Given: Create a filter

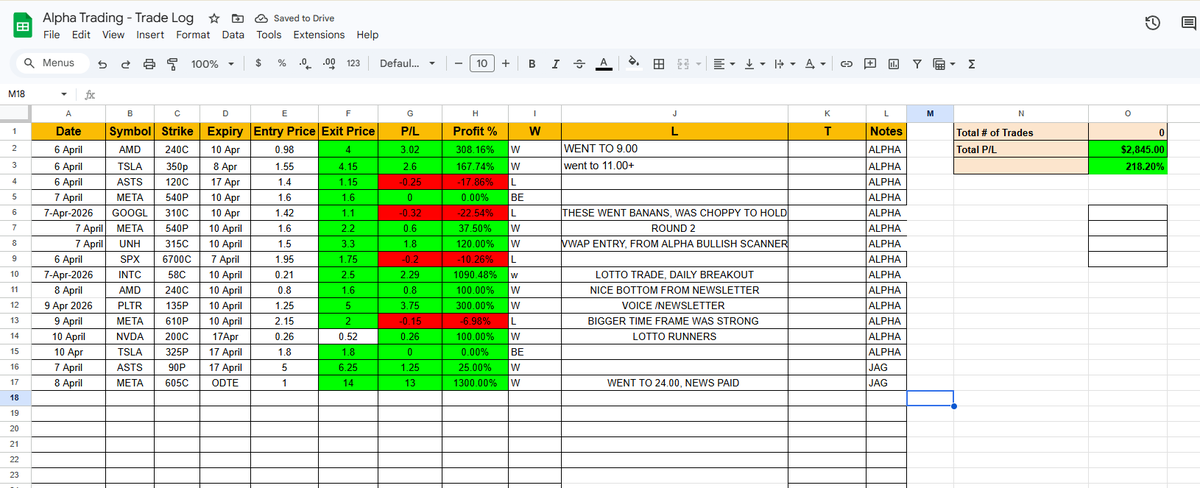Looking at the screenshot, I should [x=916, y=63].
